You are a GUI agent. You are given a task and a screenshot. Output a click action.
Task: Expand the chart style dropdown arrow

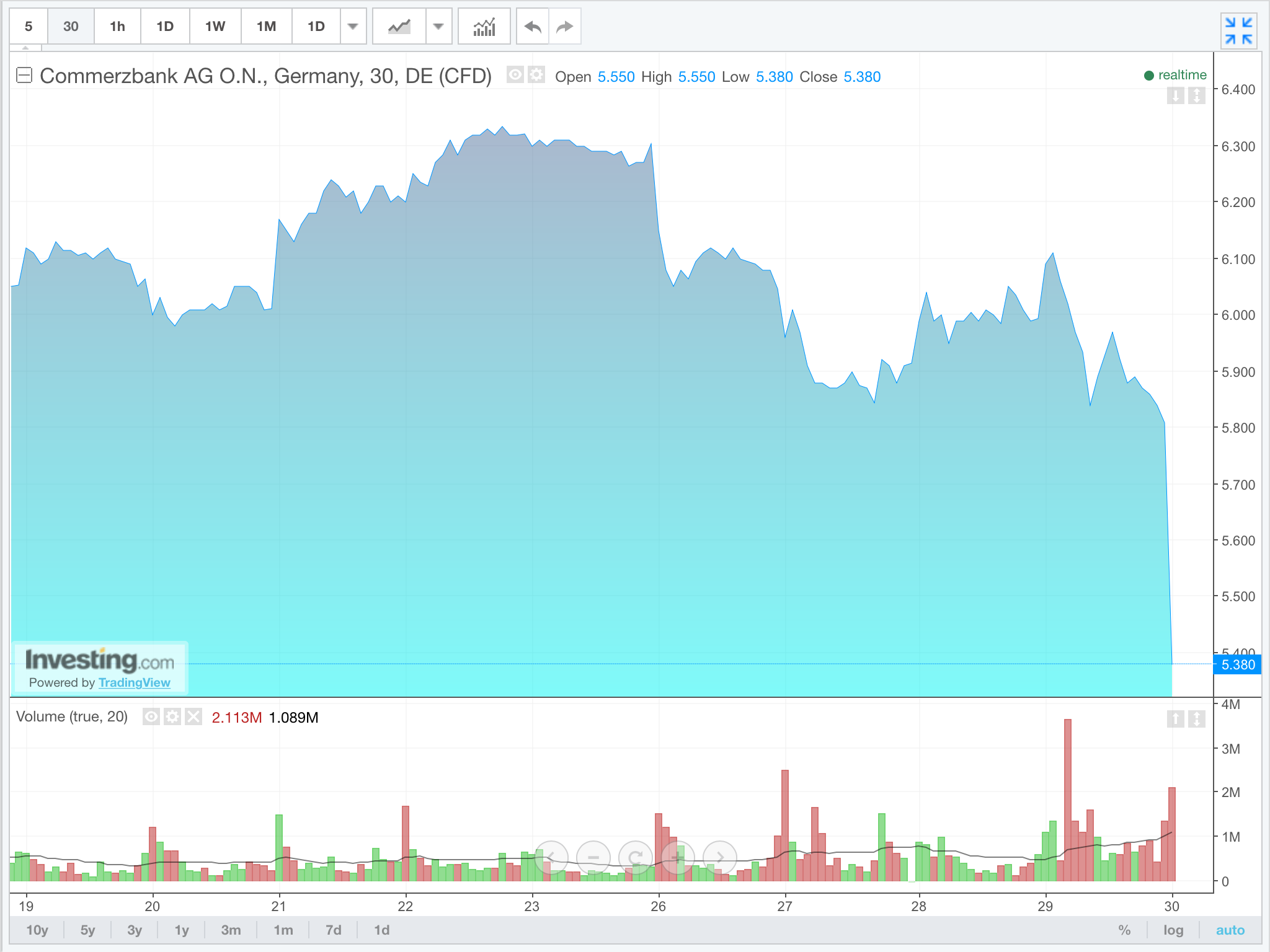[438, 26]
